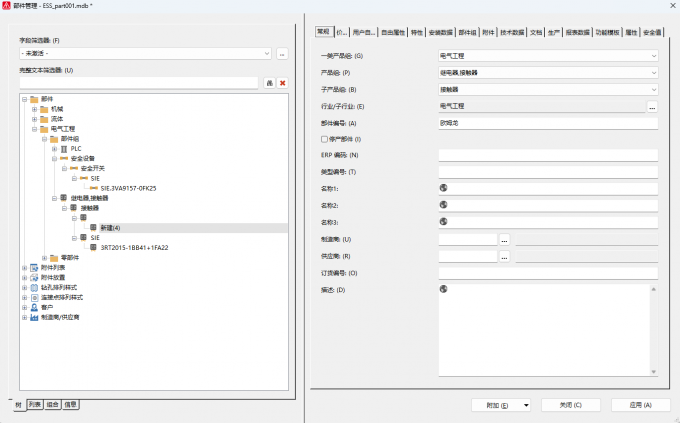Clear the full-text filter with red X
Image resolution: width=680 pixels, height=423 pixels.
pos(283,83)
